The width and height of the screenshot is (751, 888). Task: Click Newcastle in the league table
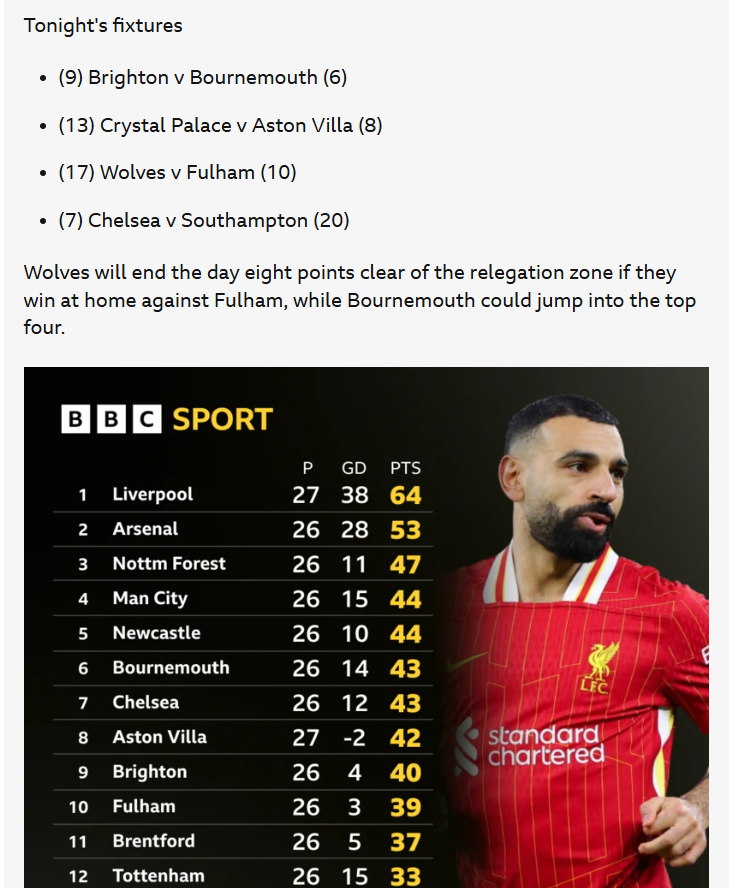point(156,633)
